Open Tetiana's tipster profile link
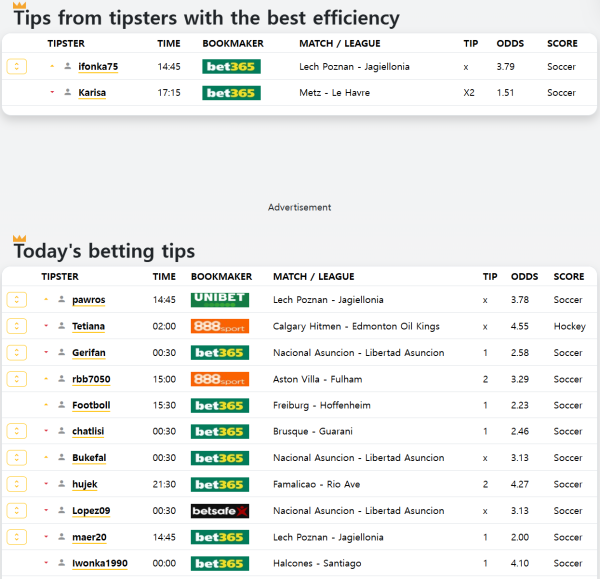 pyautogui.click(x=88, y=326)
